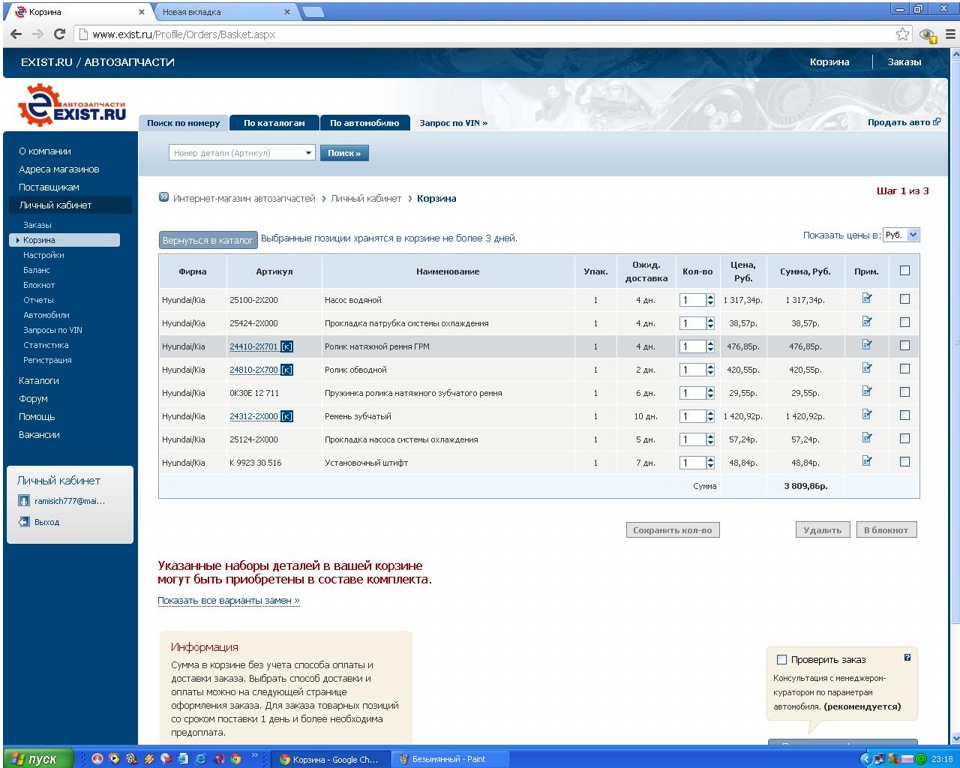Screen dimensions: 960x768
Task: Go back with browser back arrow
Action: pyautogui.click(x=16, y=34)
